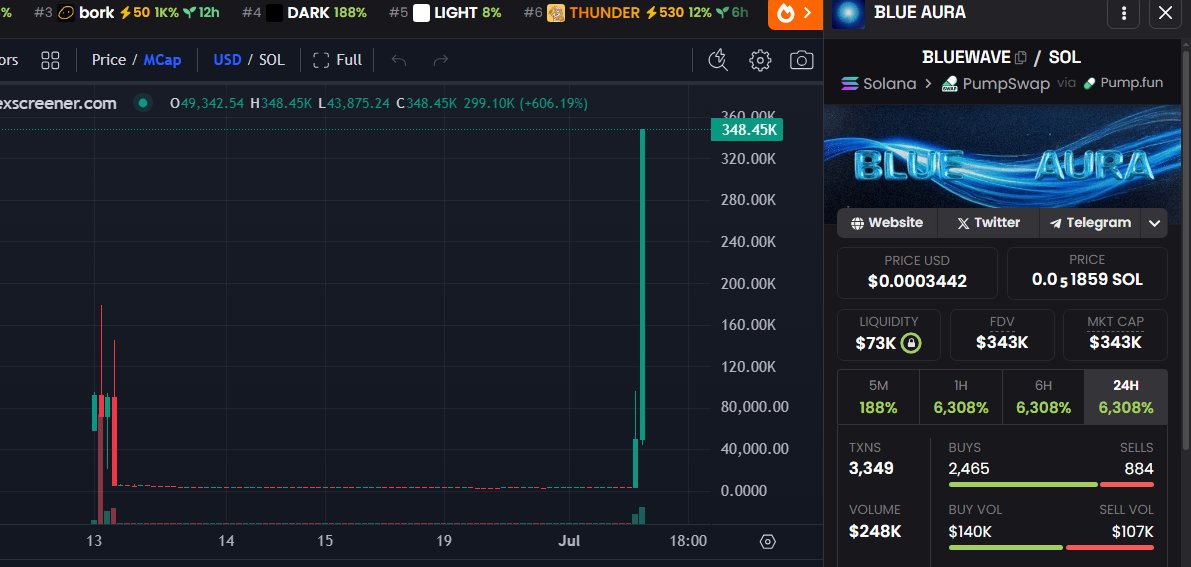Click the PumpSwap DEX link
This screenshot has height=567, width=1191.
tap(996, 83)
